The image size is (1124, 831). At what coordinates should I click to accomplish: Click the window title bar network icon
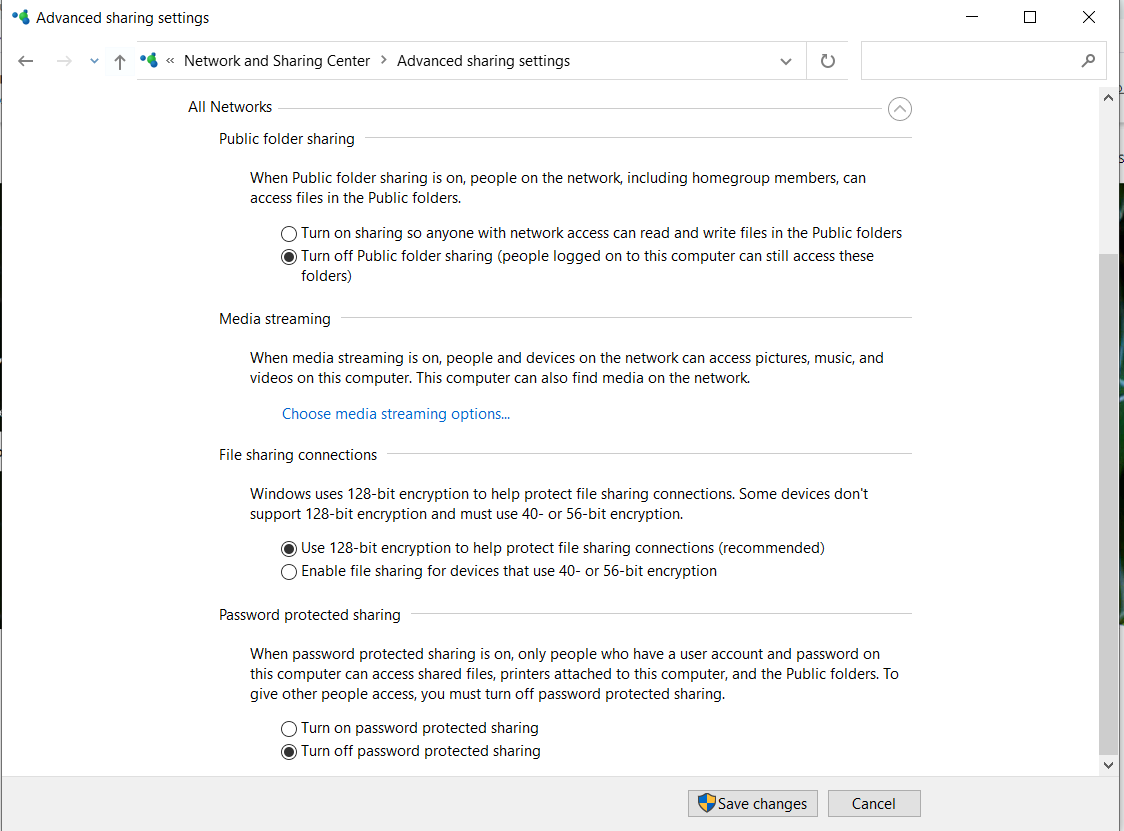pyautogui.click(x=21, y=17)
